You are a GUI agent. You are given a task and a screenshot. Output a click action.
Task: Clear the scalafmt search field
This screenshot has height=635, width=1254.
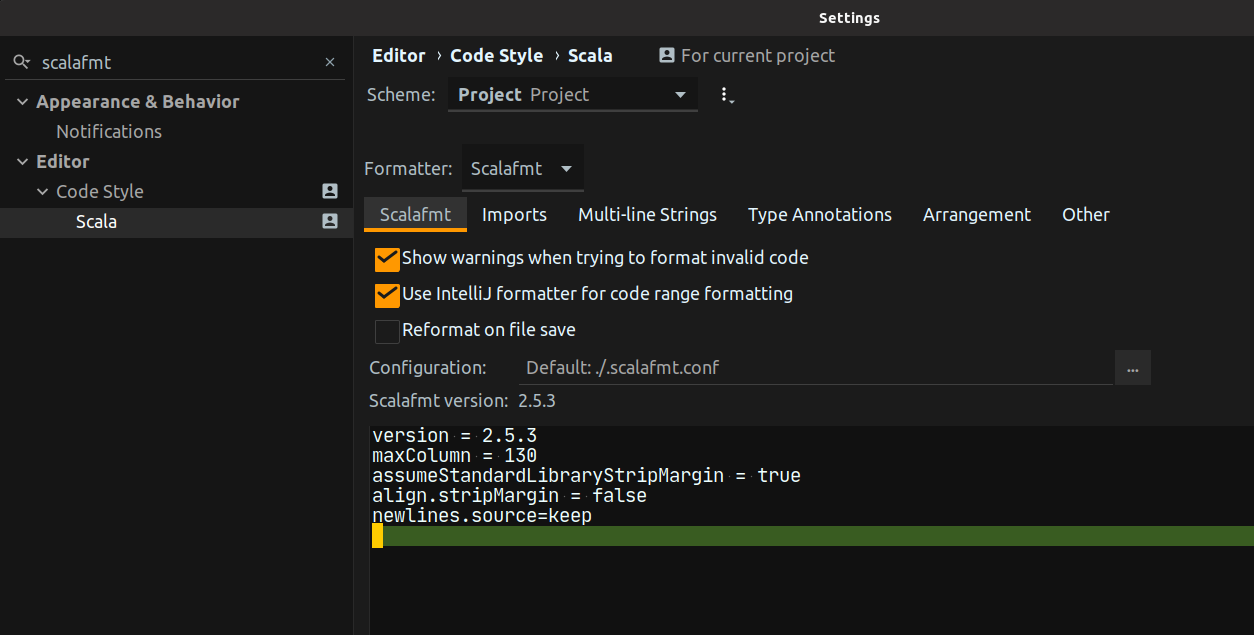point(330,62)
